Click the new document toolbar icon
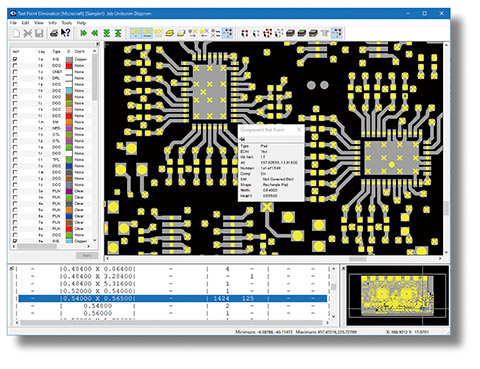 (x=16, y=33)
